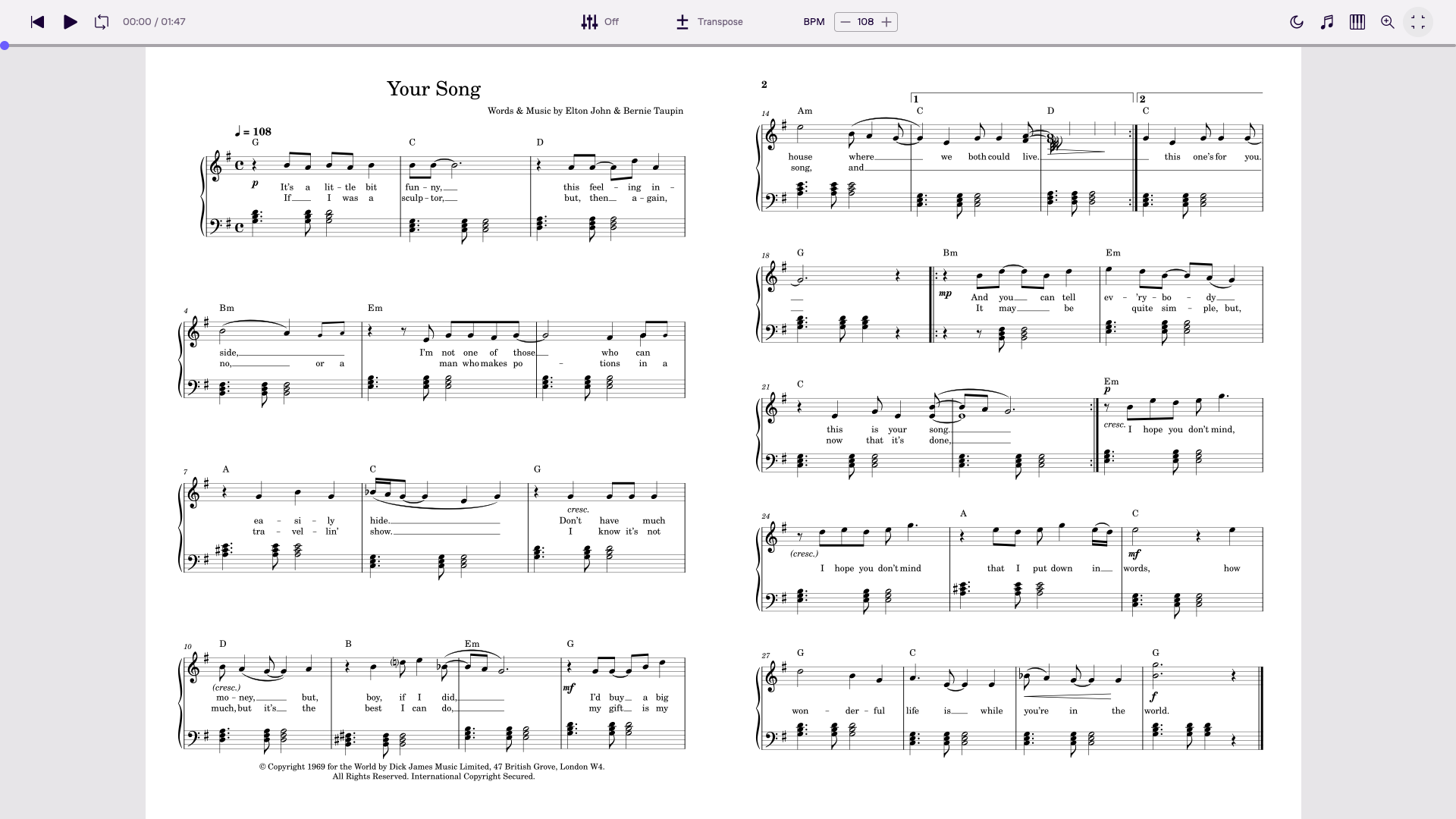Click the playback progress slider handle
1456x819 pixels.
[x=5, y=45]
